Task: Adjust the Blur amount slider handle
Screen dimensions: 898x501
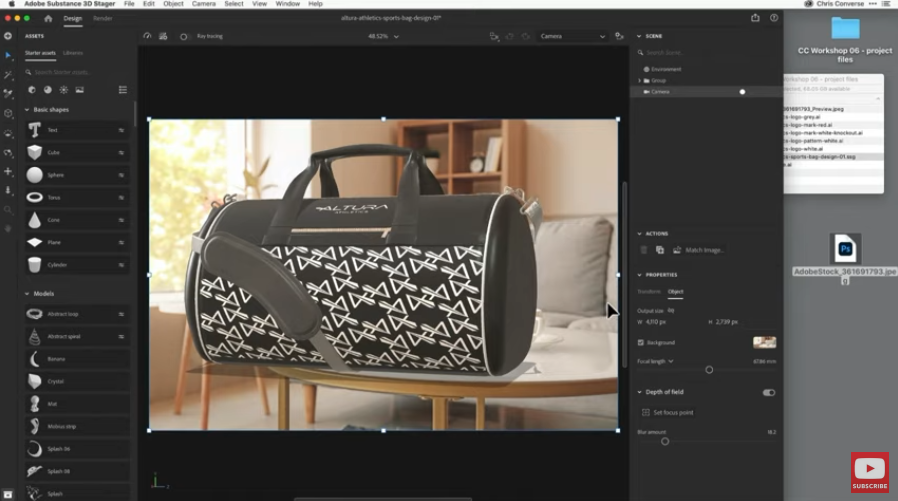Action: tap(665, 441)
